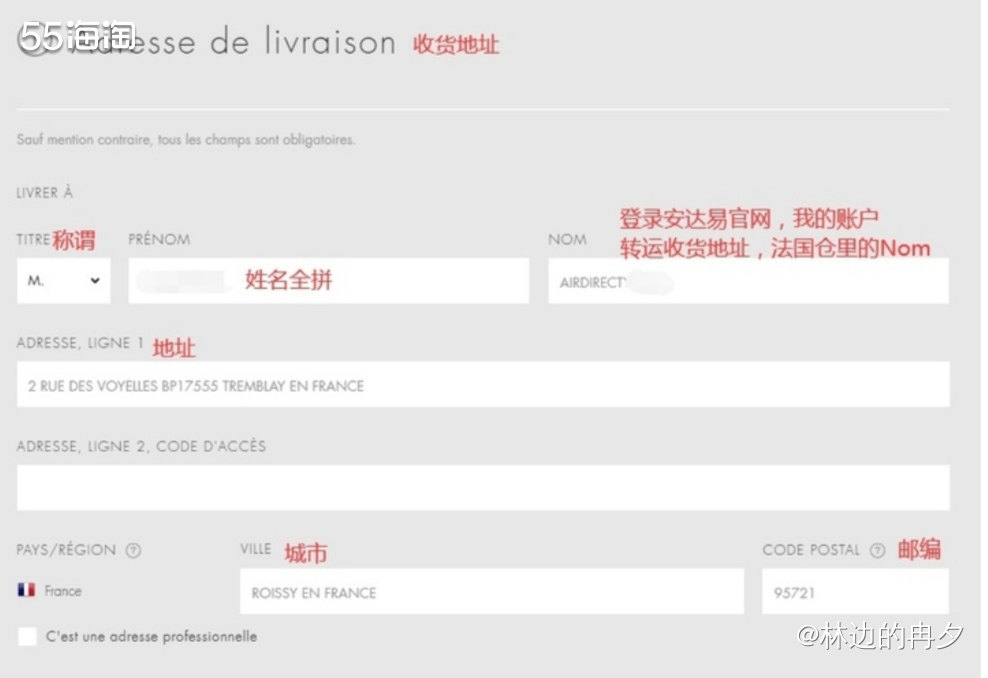Viewport: 988px width, 678px height.
Task: Click the Adresse Ligne 1 address field
Action: 480,386
